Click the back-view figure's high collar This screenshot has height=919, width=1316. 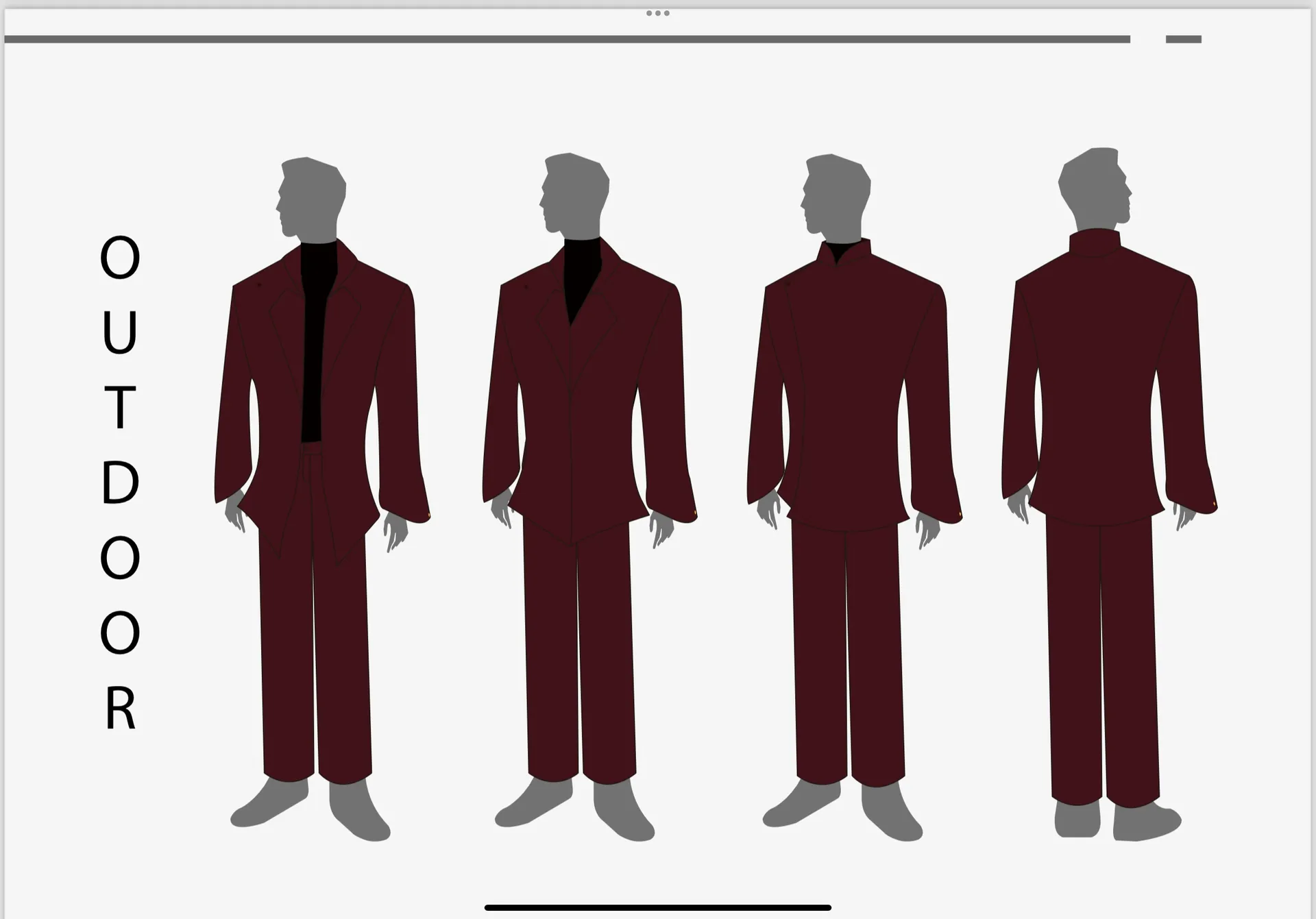point(1095,243)
